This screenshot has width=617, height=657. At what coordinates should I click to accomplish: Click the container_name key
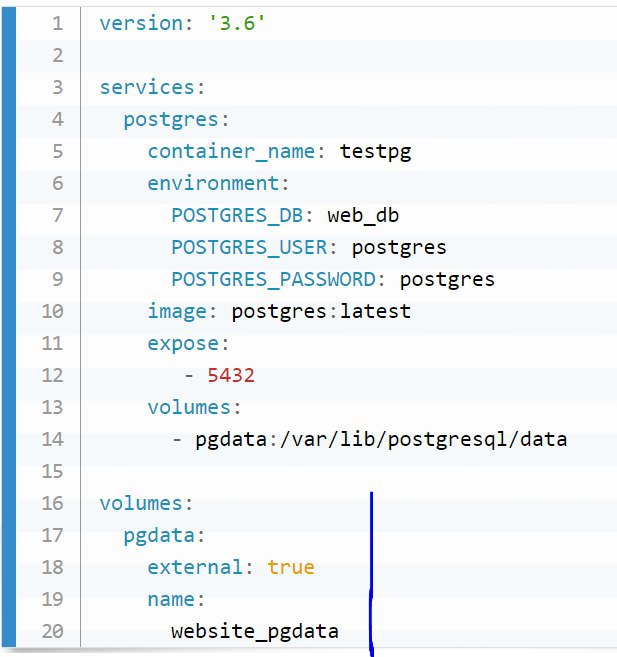pos(231,151)
